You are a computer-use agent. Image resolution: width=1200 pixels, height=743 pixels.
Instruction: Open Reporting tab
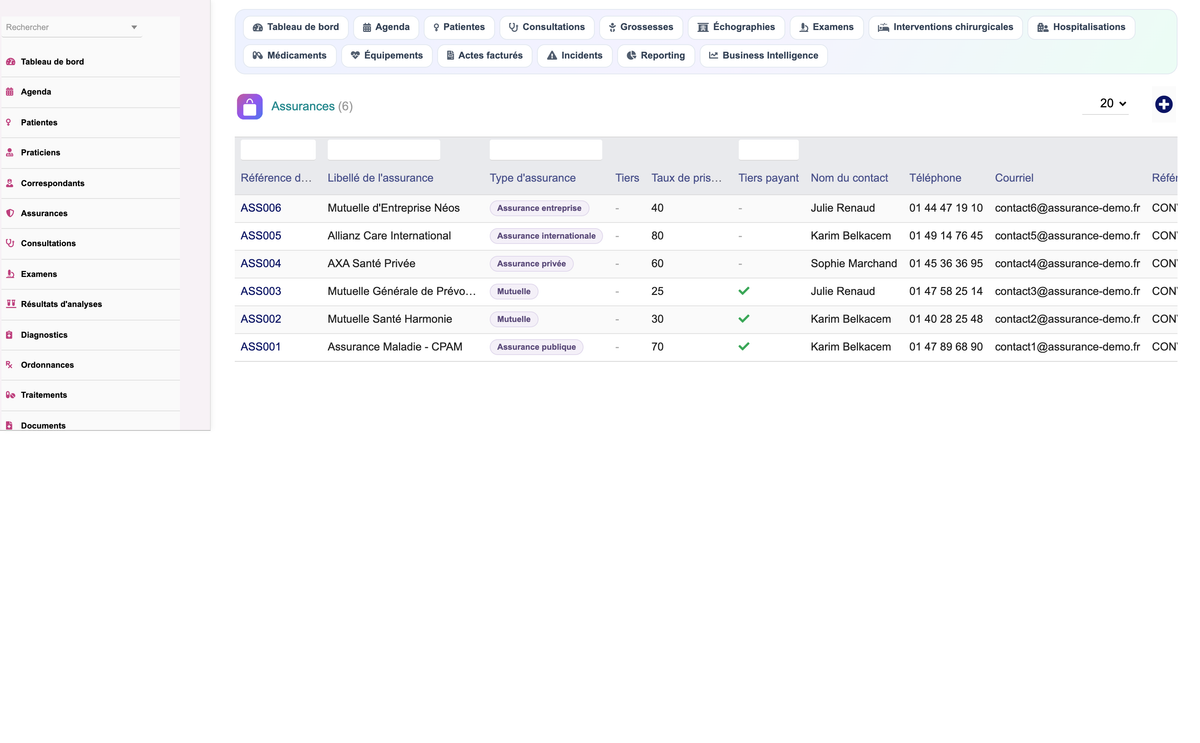pyautogui.click(x=656, y=55)
